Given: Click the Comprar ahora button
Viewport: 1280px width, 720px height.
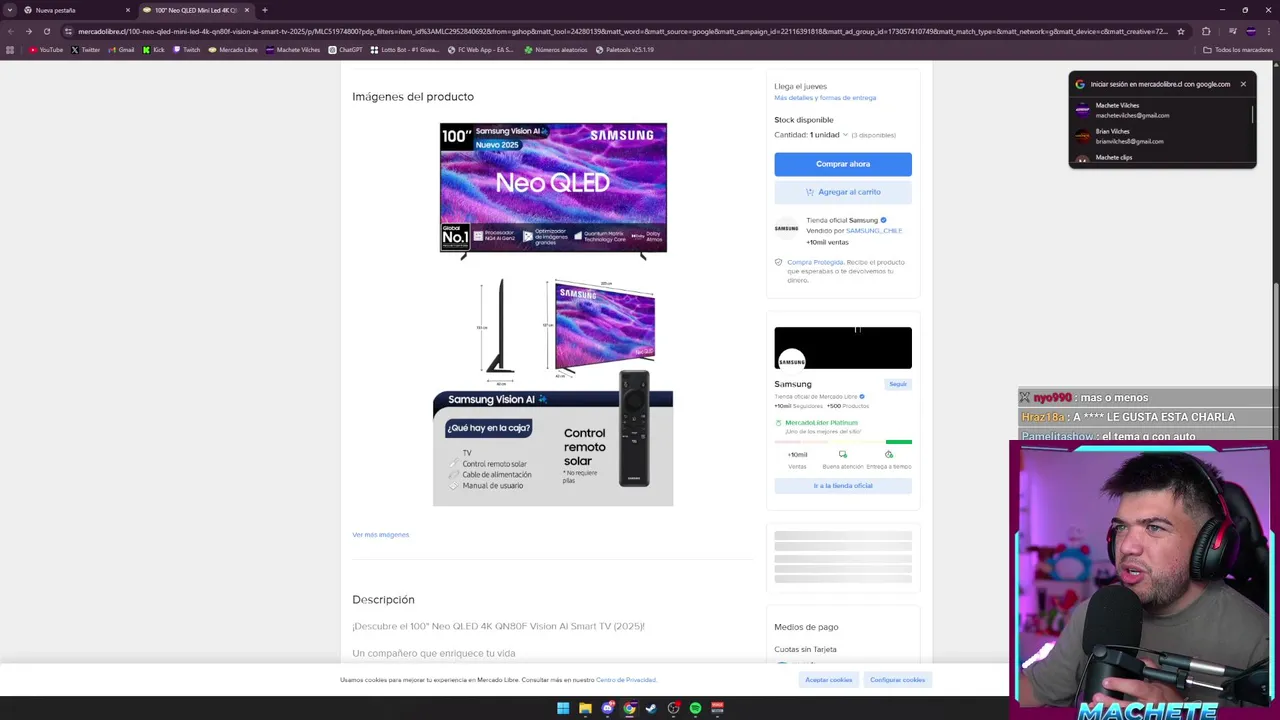Looking at the screenshot, I should pos(843,164).
